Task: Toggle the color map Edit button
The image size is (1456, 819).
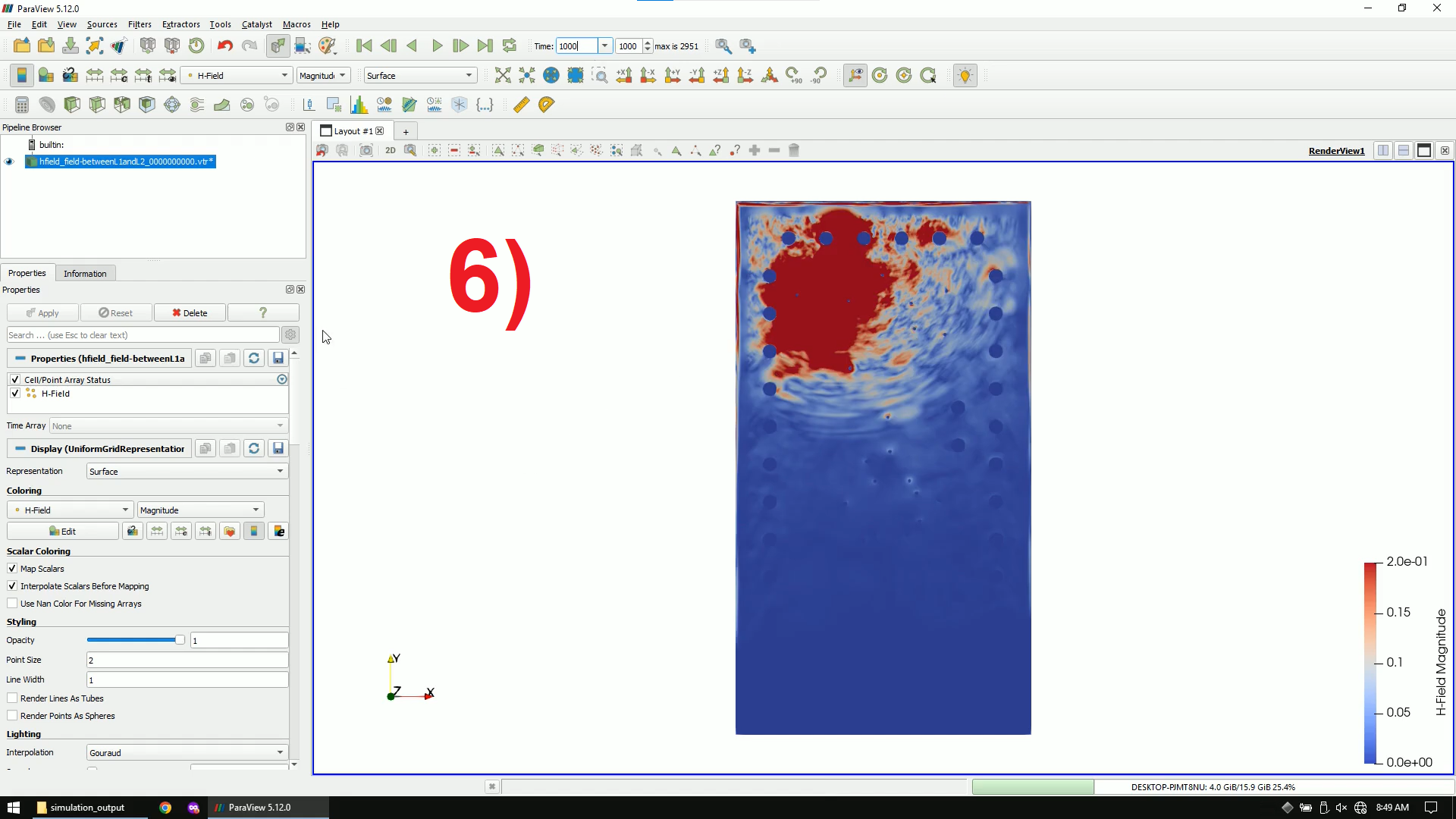Action: [62, 531]
